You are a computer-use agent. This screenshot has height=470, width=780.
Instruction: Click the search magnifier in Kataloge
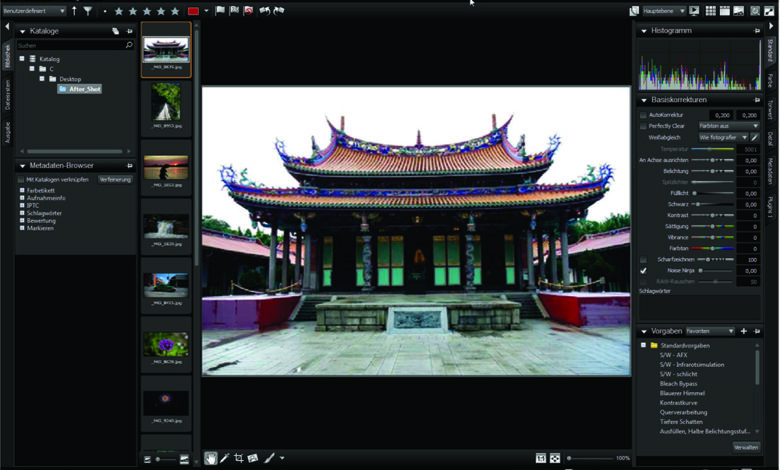point(129,45)
